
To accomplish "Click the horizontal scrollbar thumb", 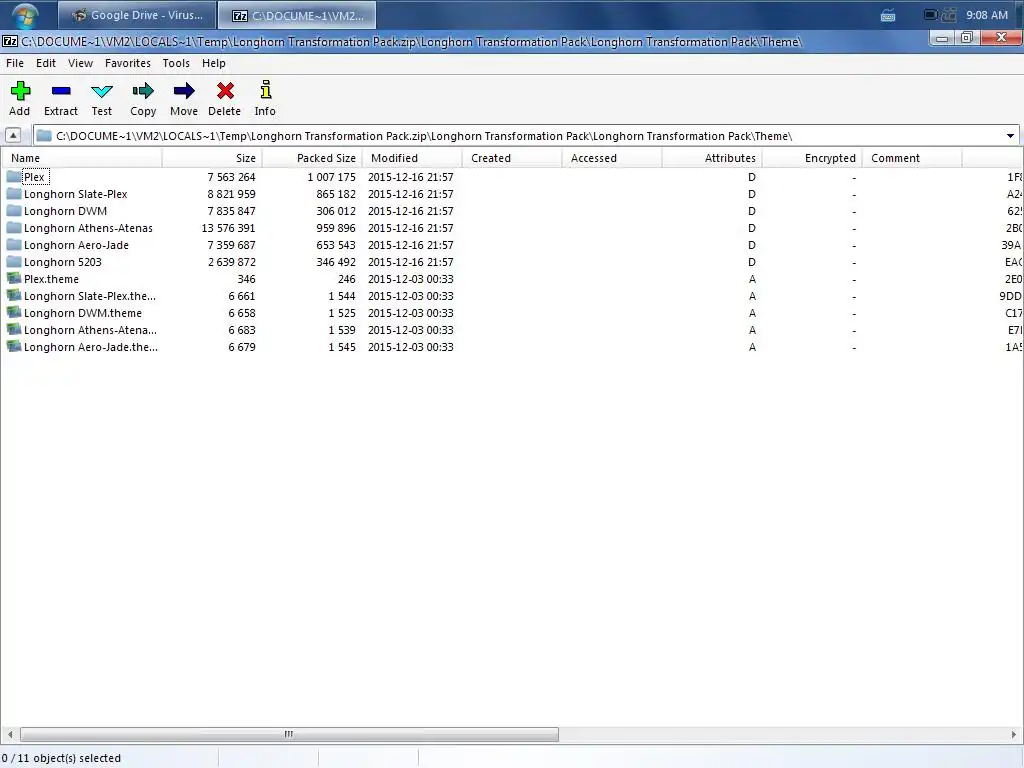I will pos(289,735).
